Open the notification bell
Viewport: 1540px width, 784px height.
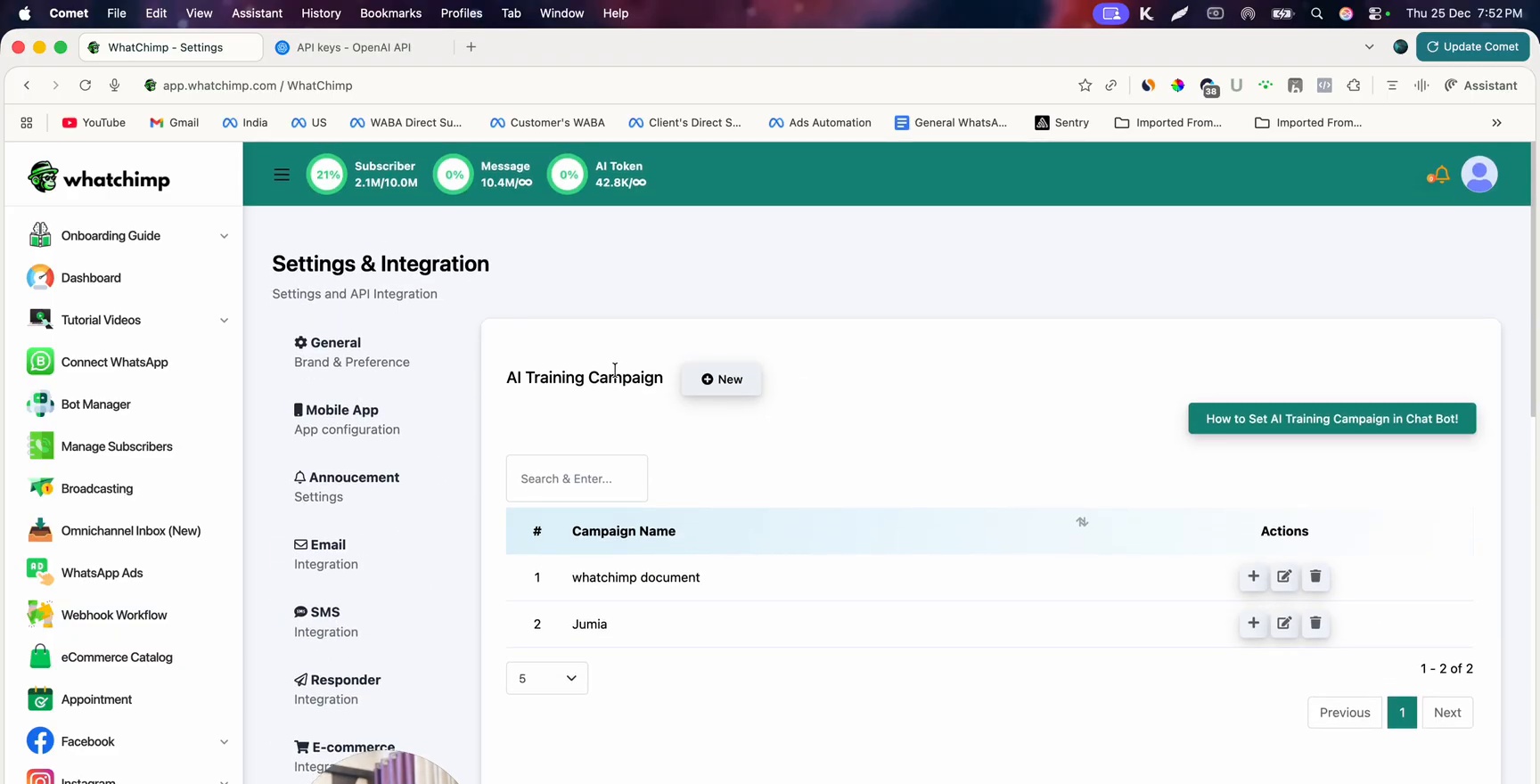pyautogui.click(x=1438, y=175)
